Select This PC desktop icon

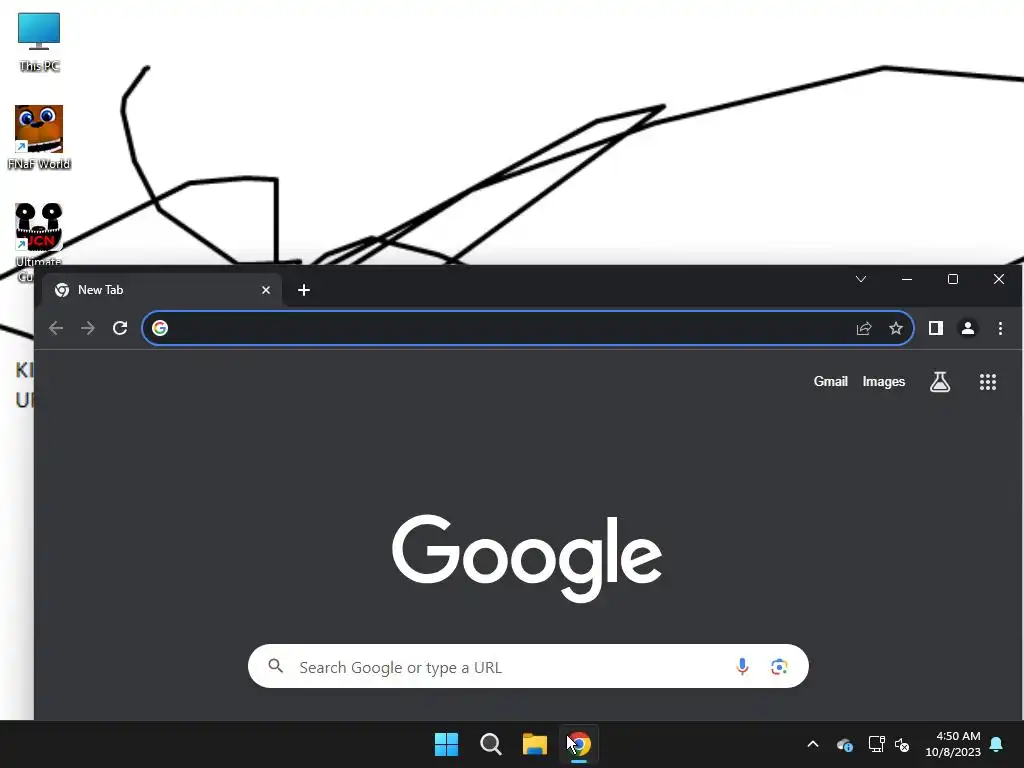[x=39, y=42]
